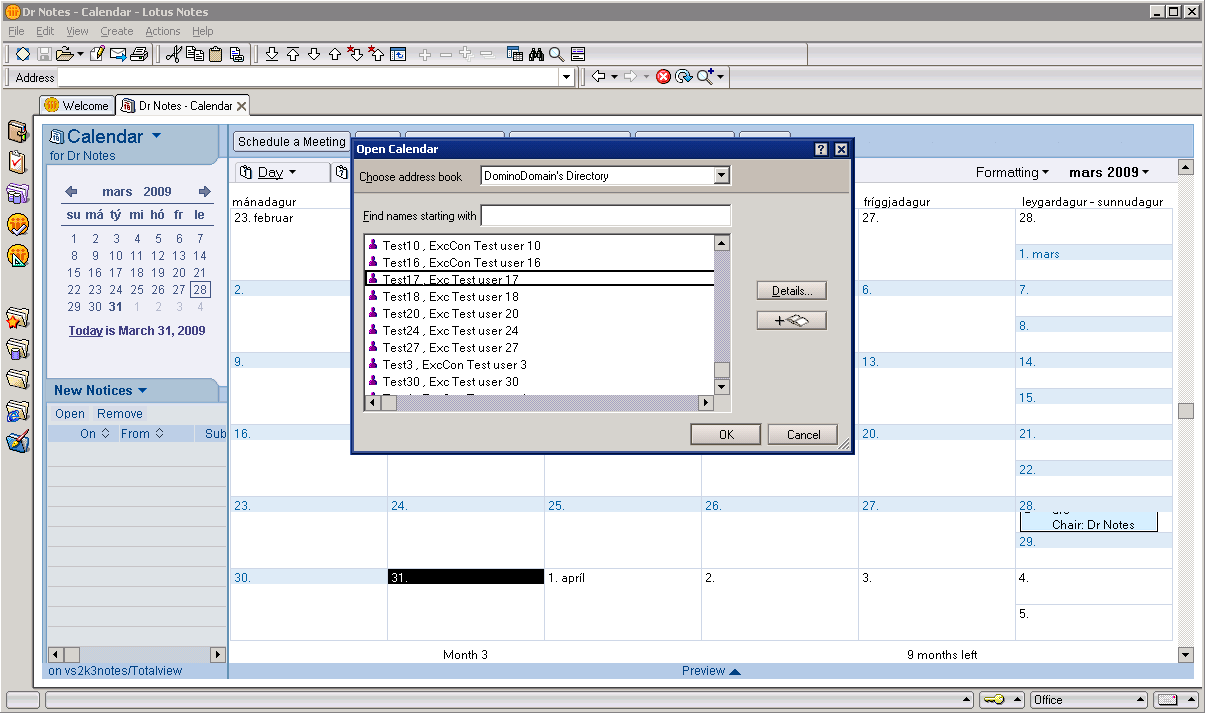Click Remove in the New Notices panel
The height and width of the screenshot is (713, 1205).
120,414
